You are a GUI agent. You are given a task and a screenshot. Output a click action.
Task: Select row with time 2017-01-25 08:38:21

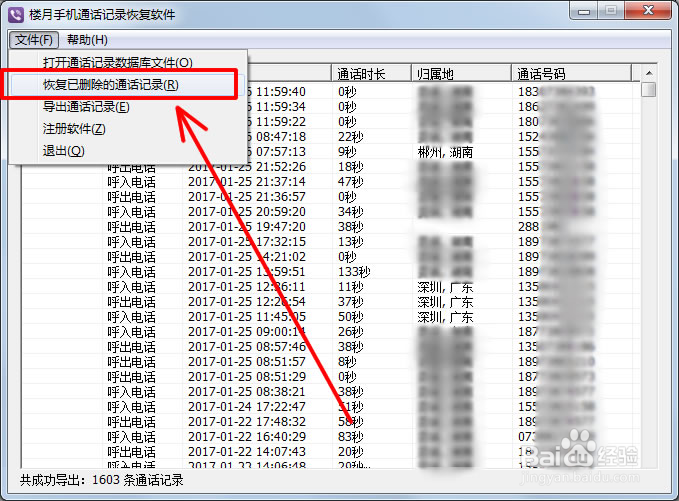(x=331, y=392)
